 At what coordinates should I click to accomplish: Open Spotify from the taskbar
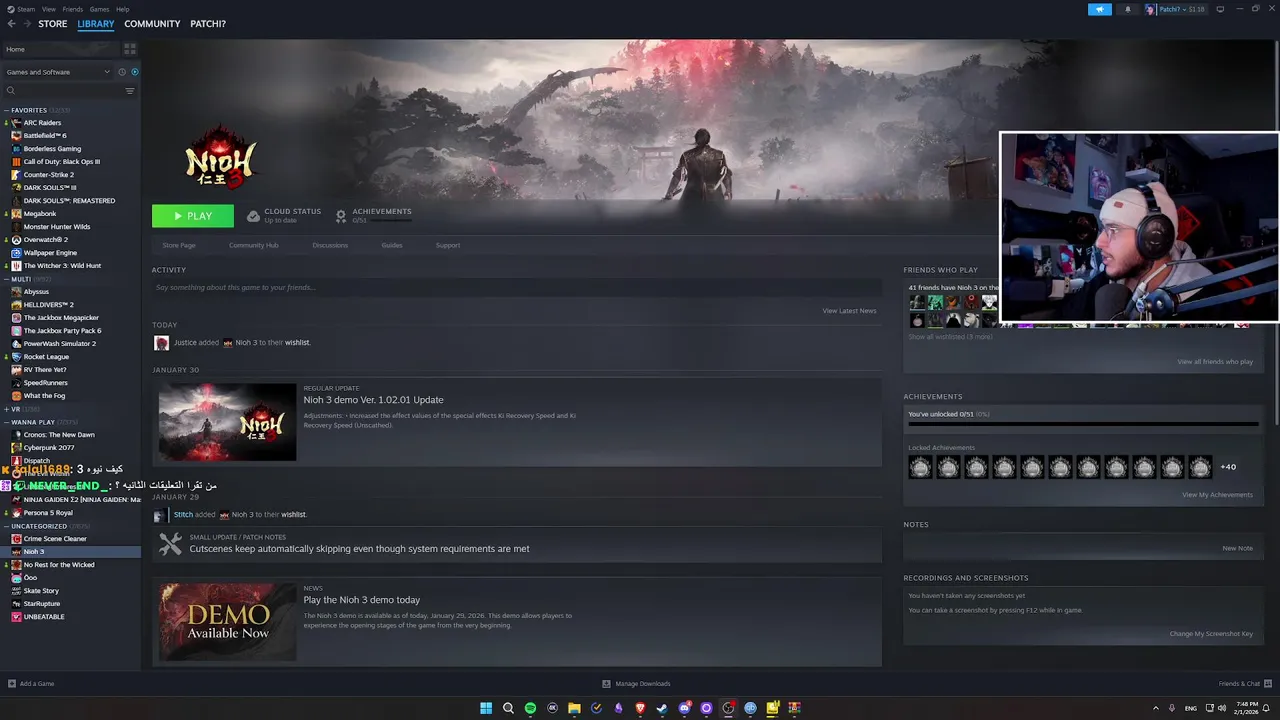[530, 708]
